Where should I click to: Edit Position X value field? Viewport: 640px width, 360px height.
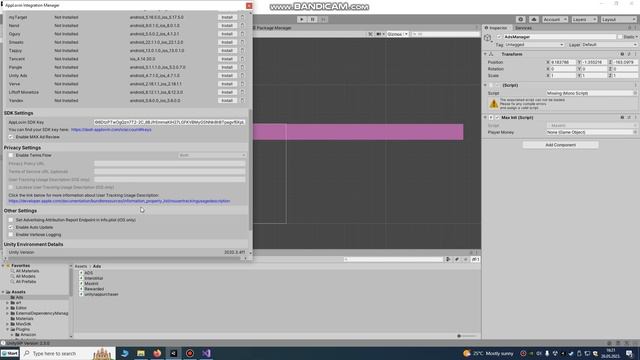pos(562,62)
